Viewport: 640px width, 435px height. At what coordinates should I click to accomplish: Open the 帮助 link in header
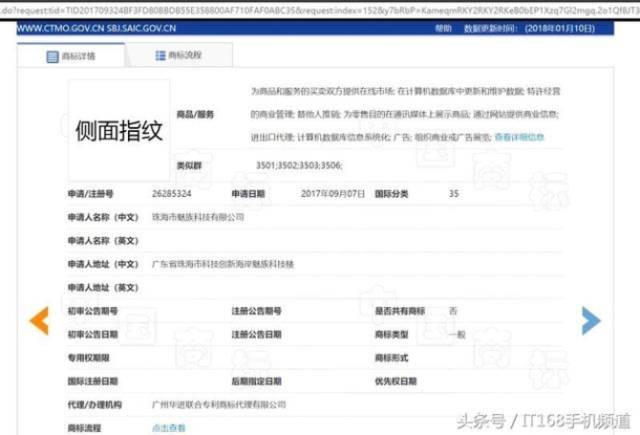tap(443, 28)
